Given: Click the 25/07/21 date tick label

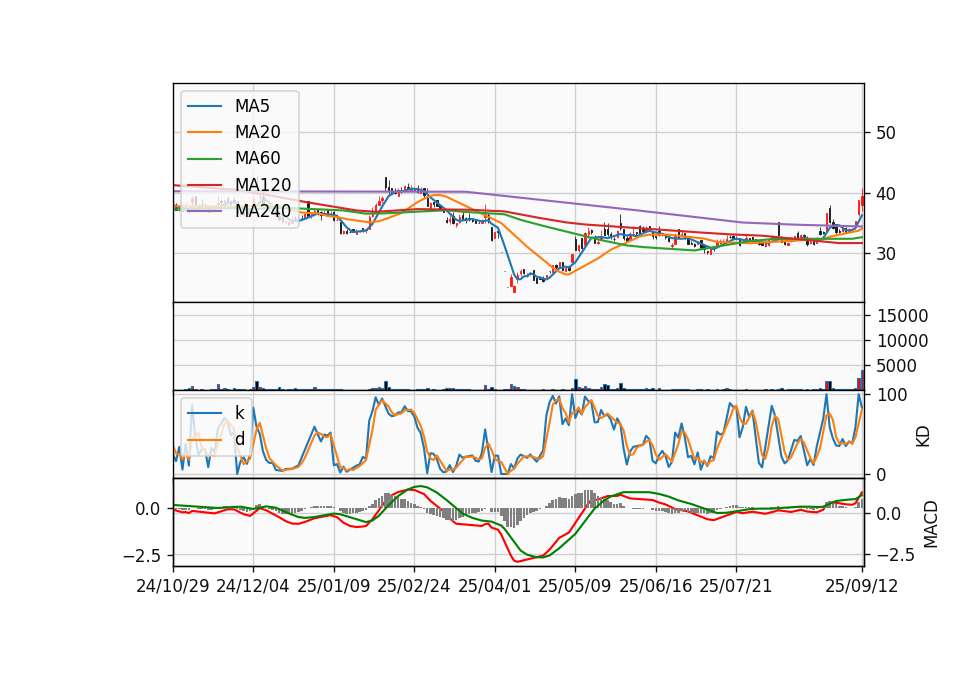Looking at the screenshot, I should coord(736,586).
